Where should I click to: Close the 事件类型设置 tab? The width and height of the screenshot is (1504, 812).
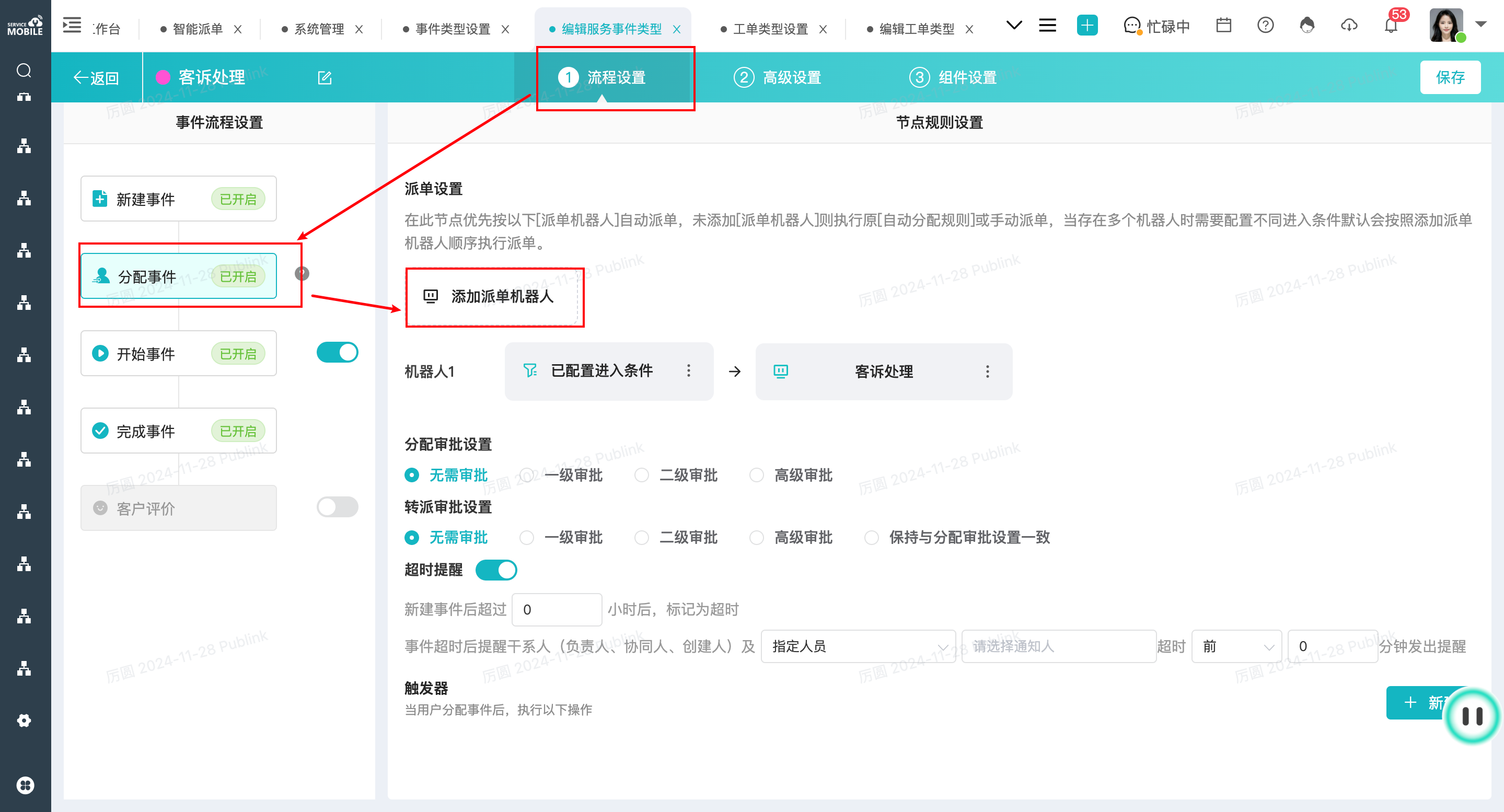coord(506,29)
